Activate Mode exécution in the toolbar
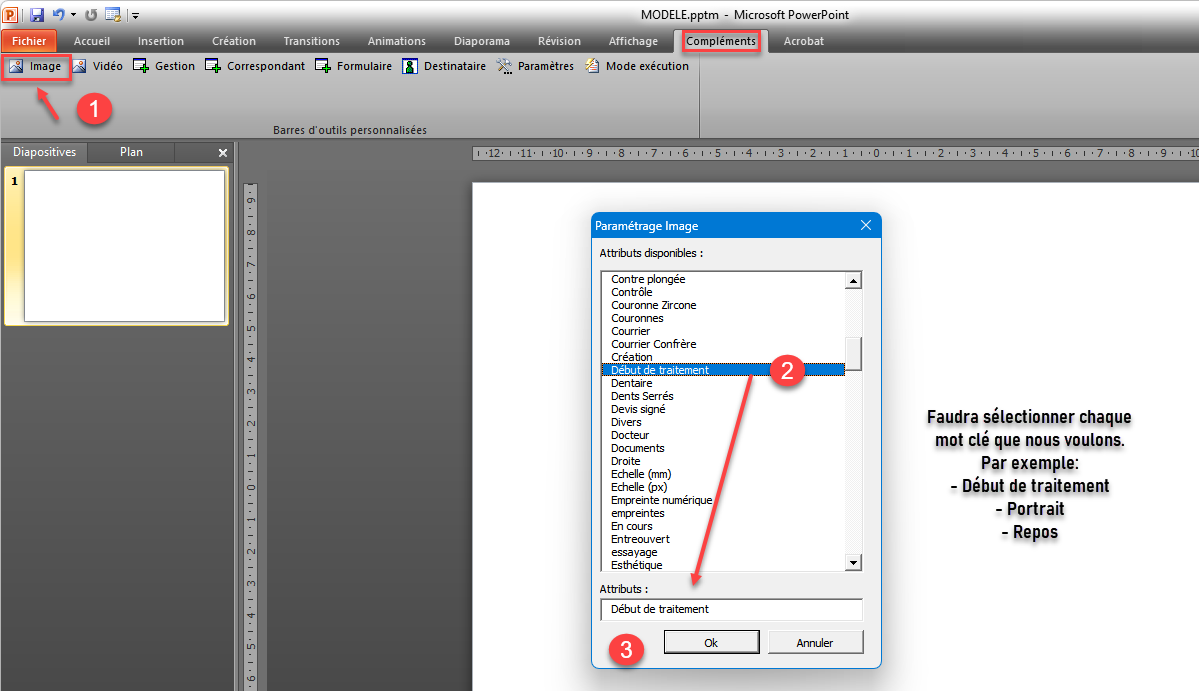 pyautogui.click(x=638, y=65)
